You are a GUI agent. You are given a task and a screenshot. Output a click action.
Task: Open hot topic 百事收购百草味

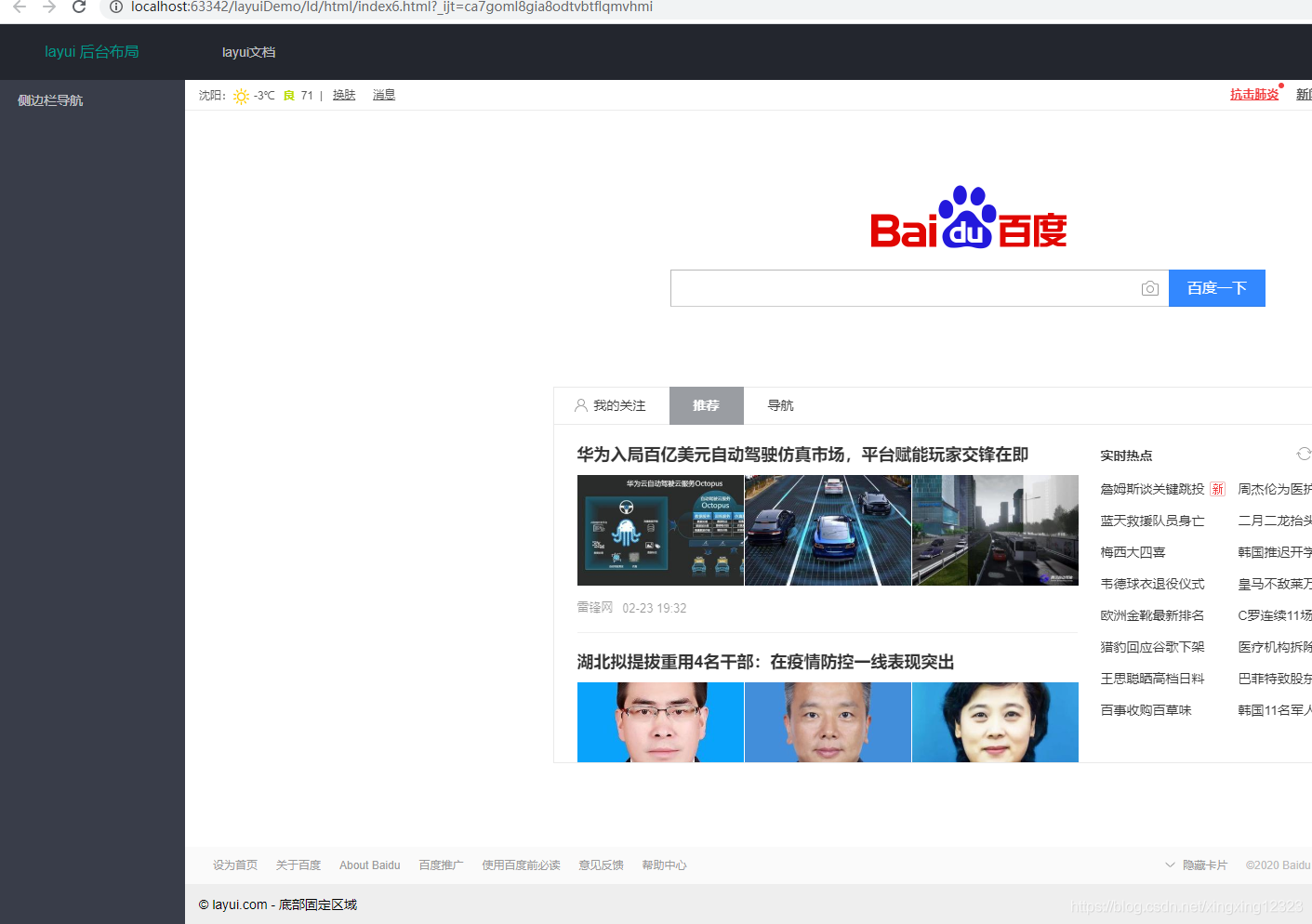pyautogui.click(x=1146, y=710)
